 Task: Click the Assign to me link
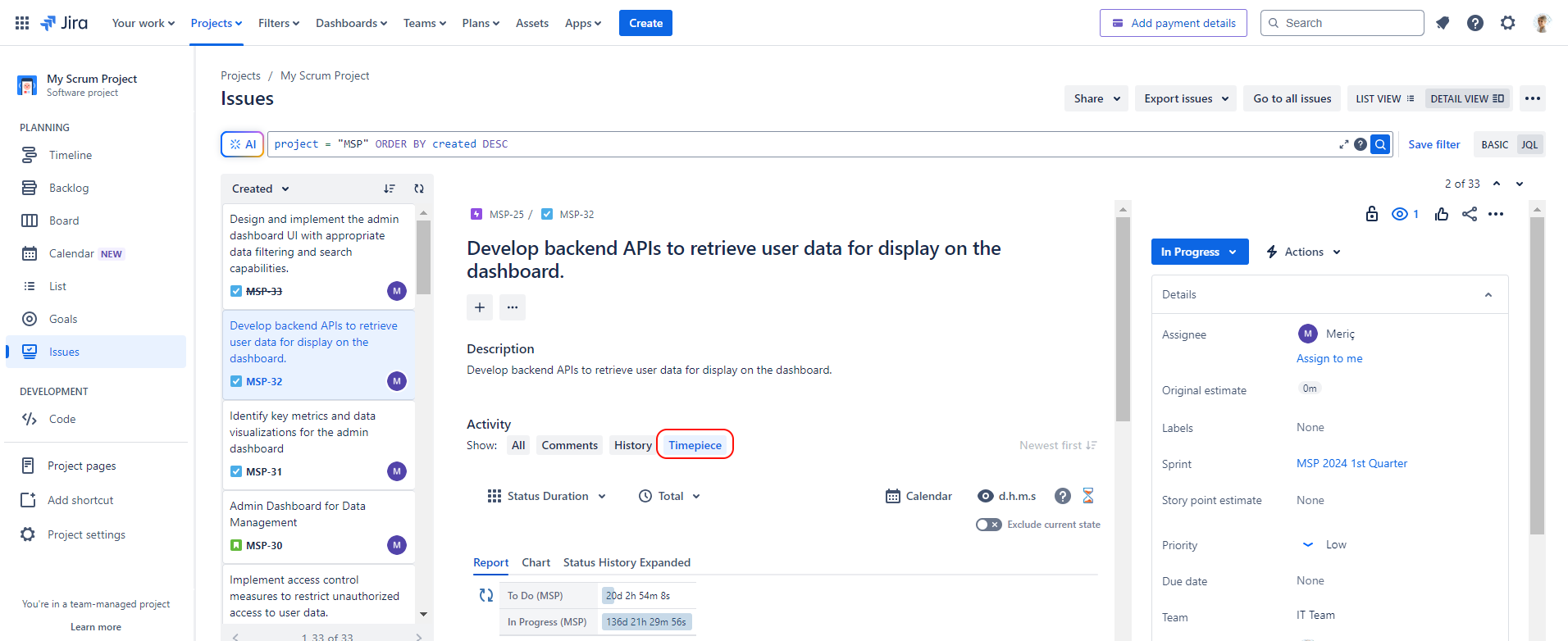tap(1329, 358)
